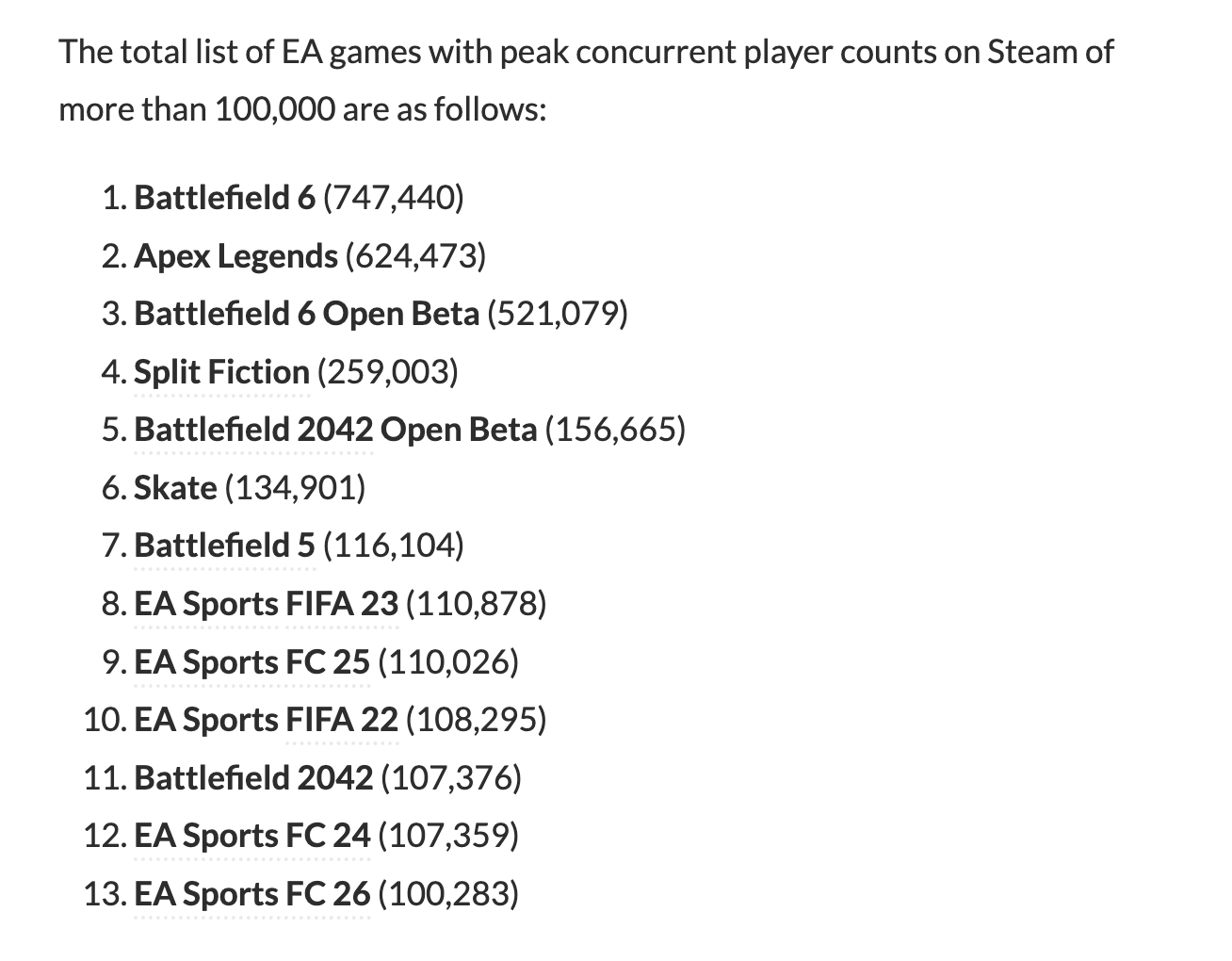This screenshot has width=1232, height=961.
Task: Click the first-ranked Battlefield 6 title
Action: point(225,198)
